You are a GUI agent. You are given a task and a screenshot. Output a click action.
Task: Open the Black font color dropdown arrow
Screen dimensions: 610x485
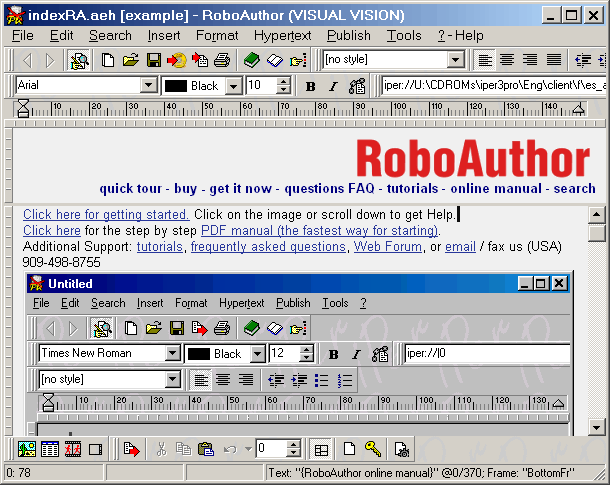point(233,86)
